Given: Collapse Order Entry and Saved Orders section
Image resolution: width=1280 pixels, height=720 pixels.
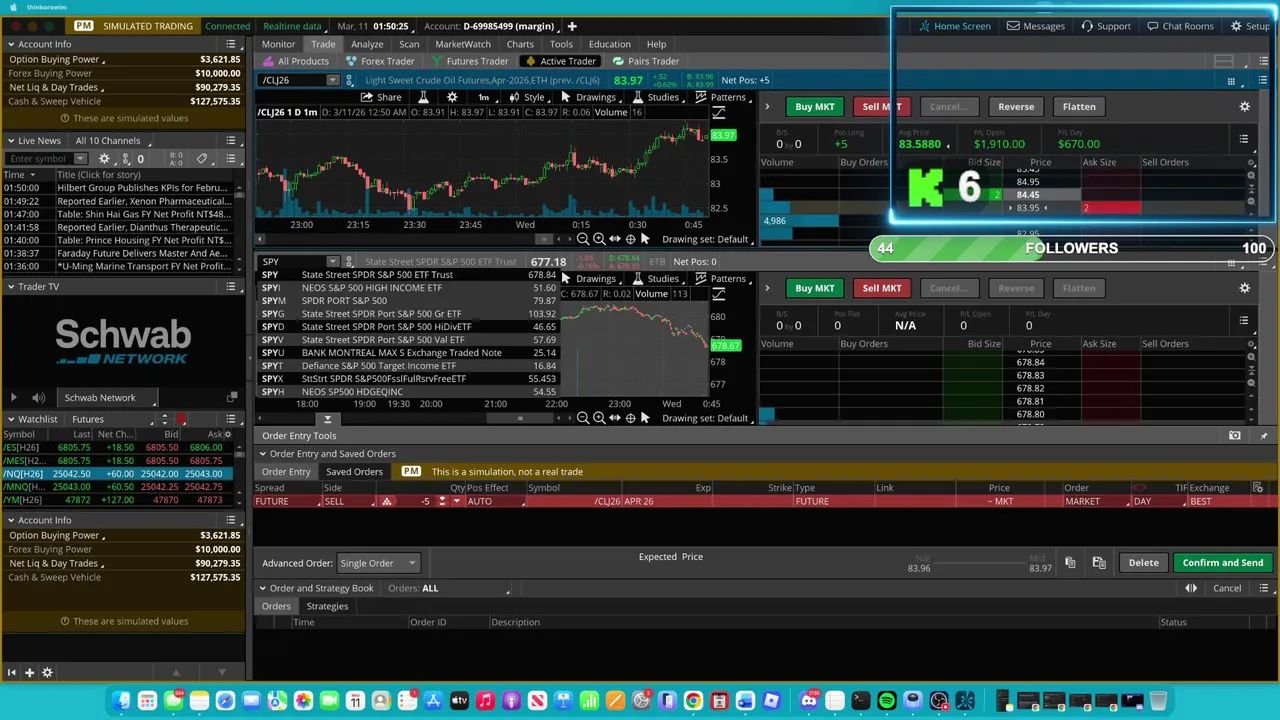Looking at the screenshot, I should tap(262, 454).
